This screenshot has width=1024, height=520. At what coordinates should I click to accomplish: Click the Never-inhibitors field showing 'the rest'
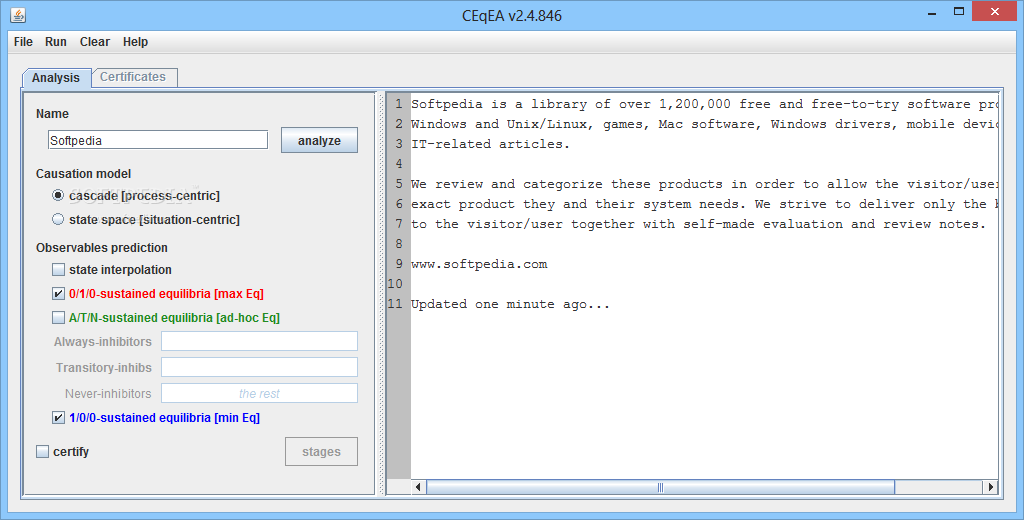[x=259, y=393]
